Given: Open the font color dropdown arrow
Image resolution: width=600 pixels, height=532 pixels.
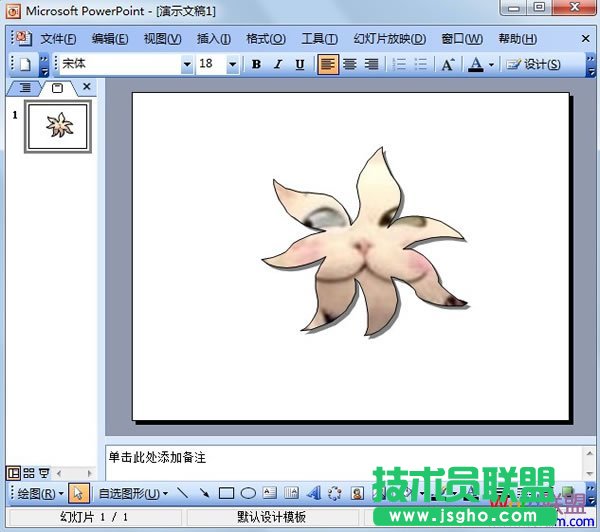Looking at the screenshot, I should point(491,65).
